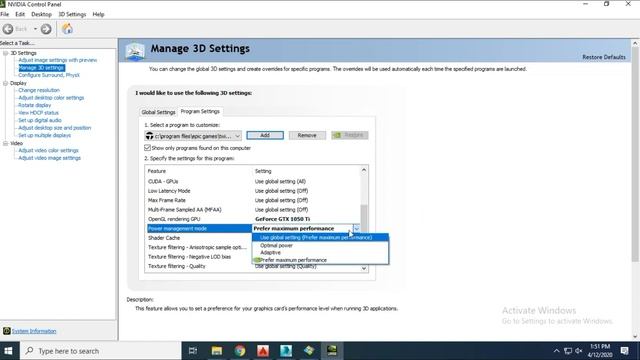Click the Remove button
This screenshot has width=640, height=360.
[307, 136]
